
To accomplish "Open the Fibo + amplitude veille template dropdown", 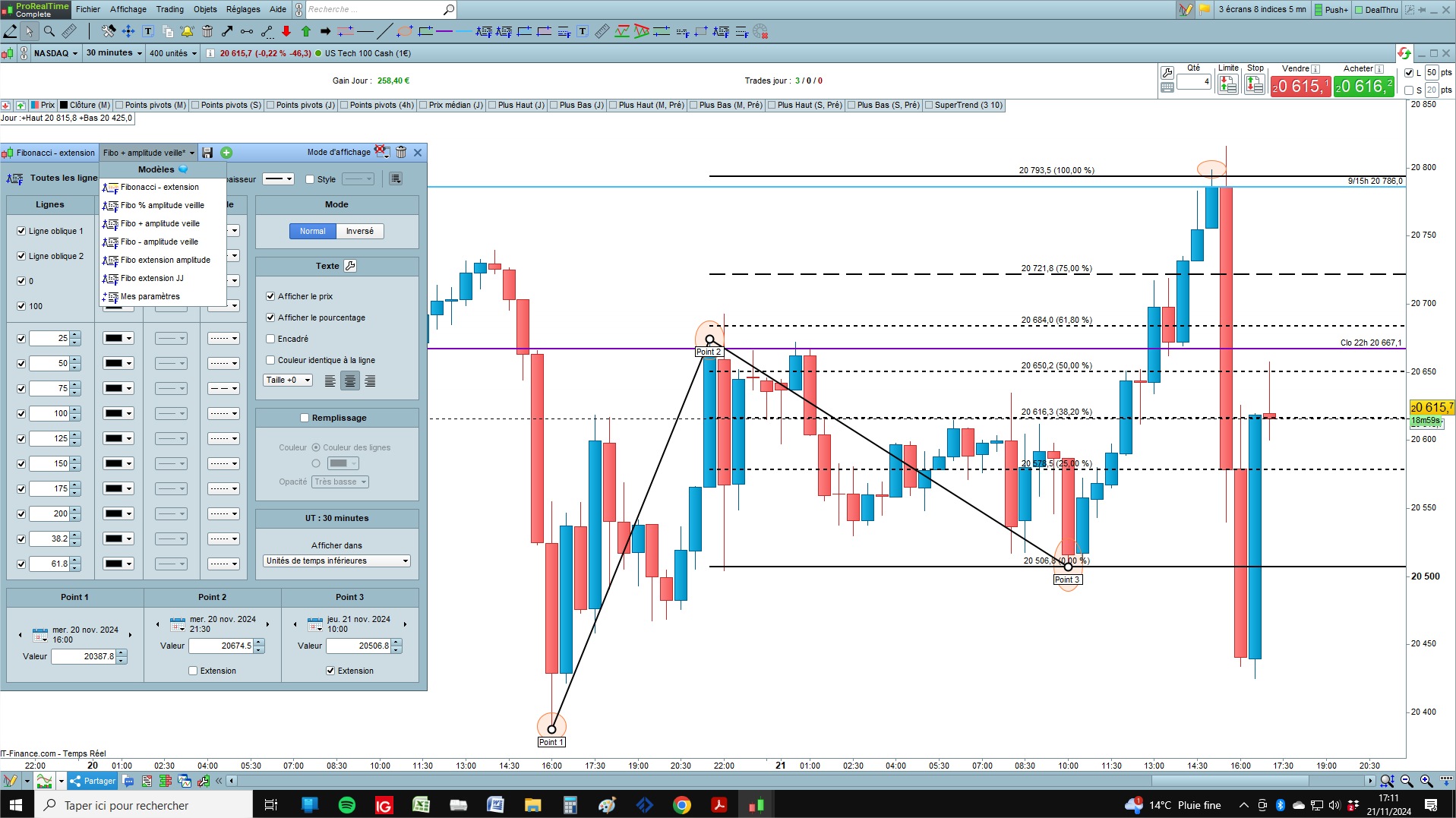I will 149,153.
